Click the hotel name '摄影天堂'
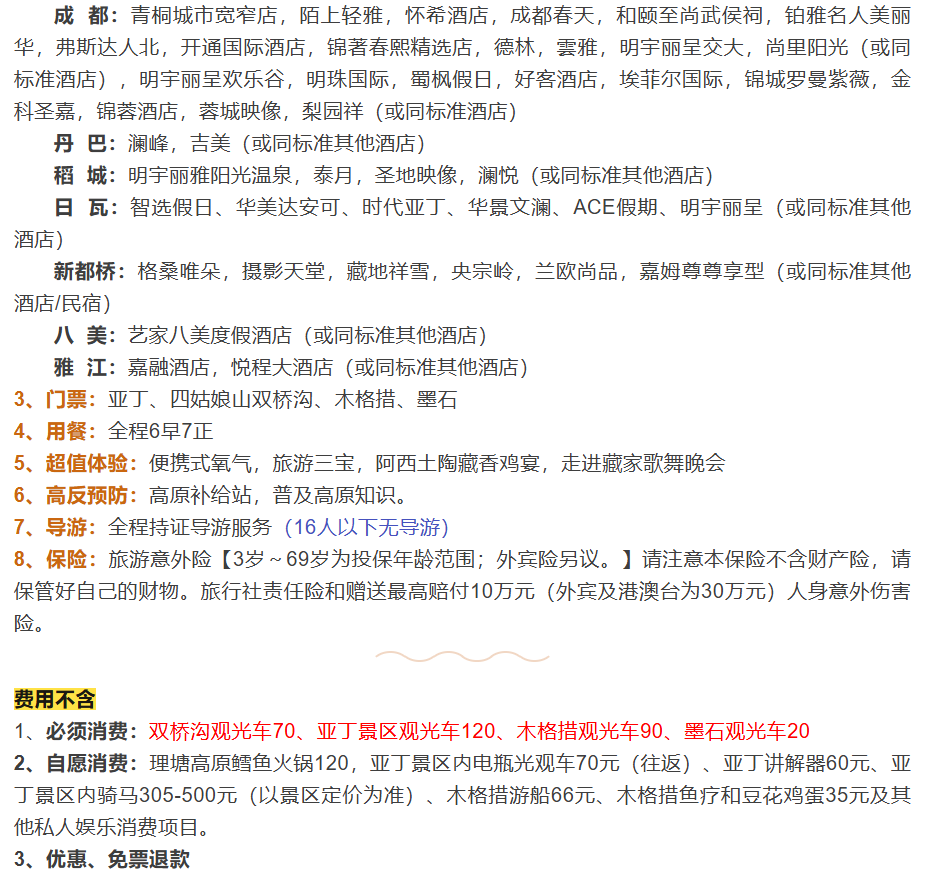The height and width of the screenshot is (877, 926). [283, 272]
